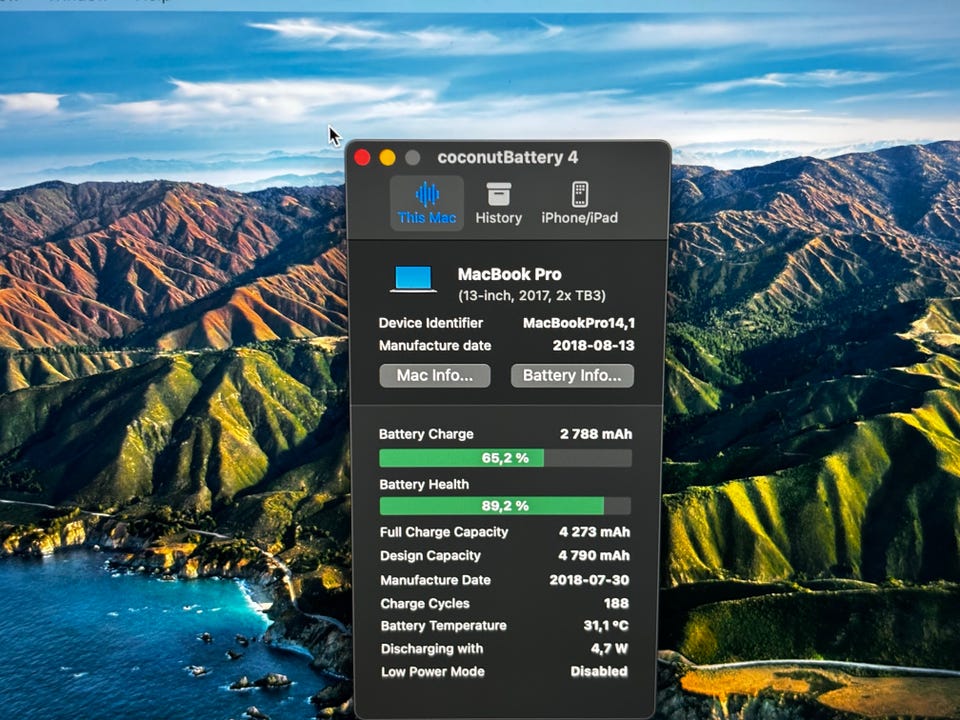Minimize coconutBattery with yellow button
This screenshot has width=960, height=720.
(x=388, y=158)
